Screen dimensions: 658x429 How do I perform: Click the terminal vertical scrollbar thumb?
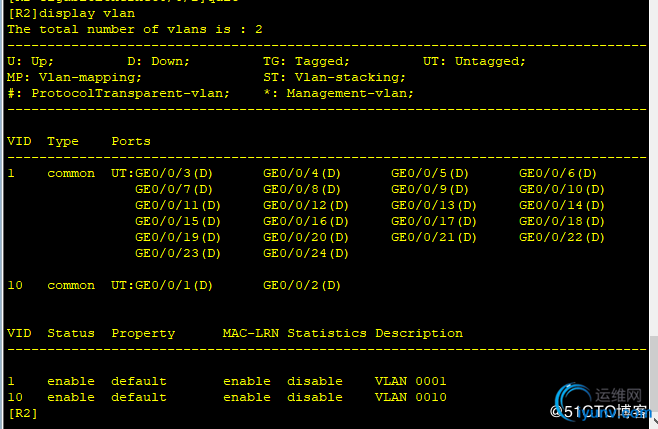pyautogui.click(x=654, y=374)
